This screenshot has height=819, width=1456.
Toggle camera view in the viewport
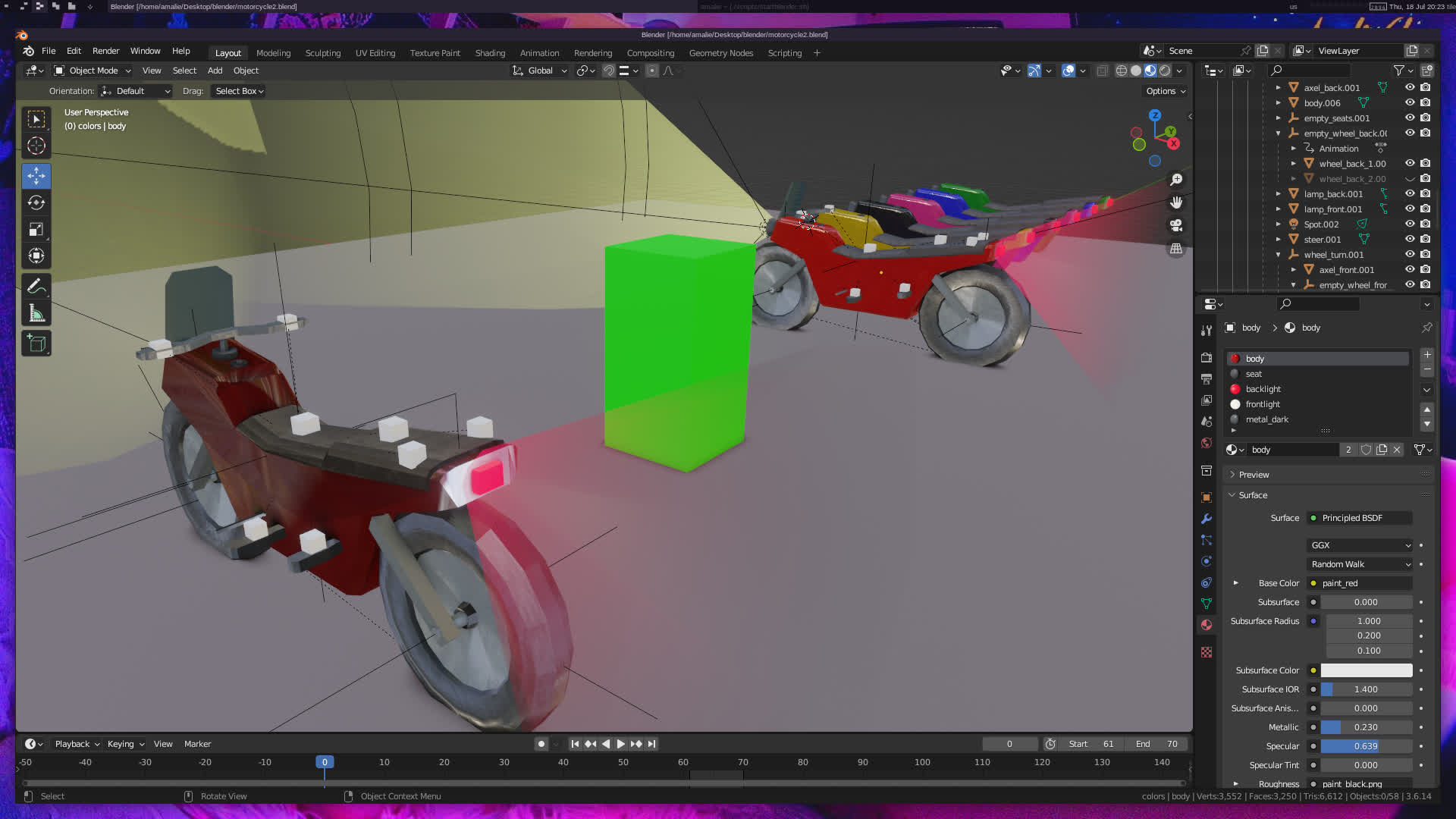1176,225
